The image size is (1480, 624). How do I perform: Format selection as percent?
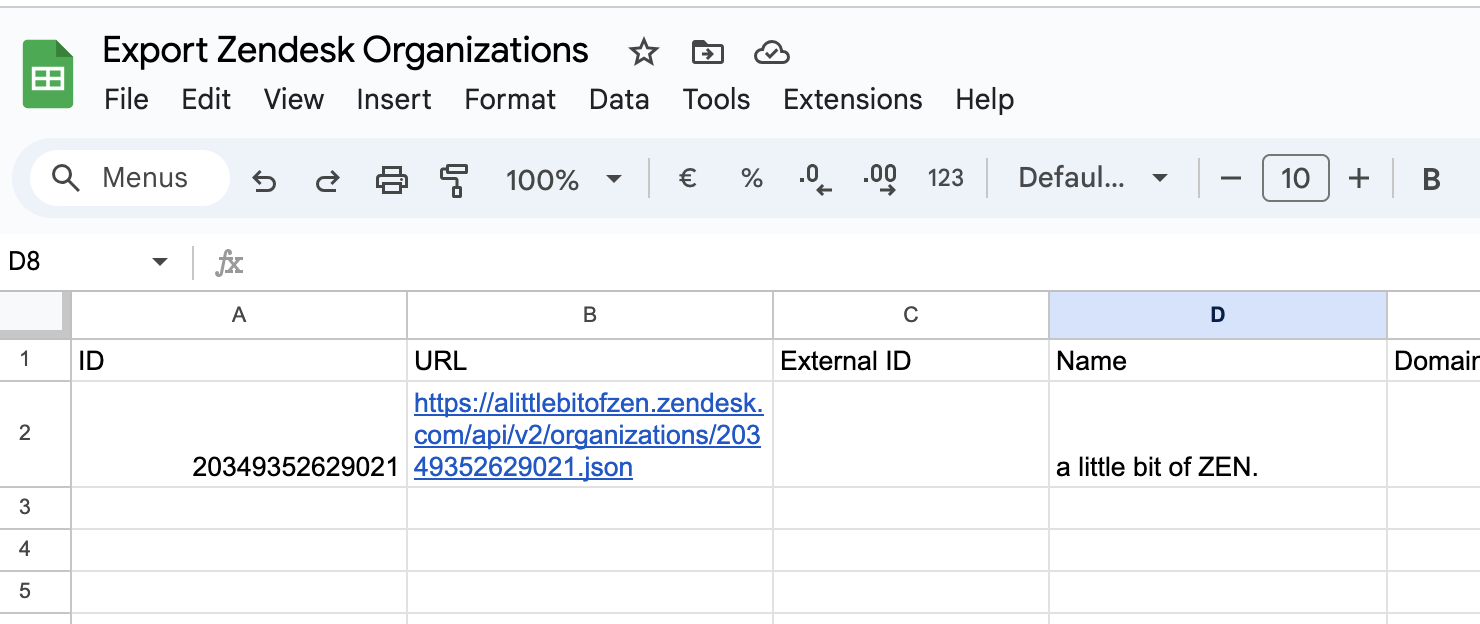(x=751, y=178)
